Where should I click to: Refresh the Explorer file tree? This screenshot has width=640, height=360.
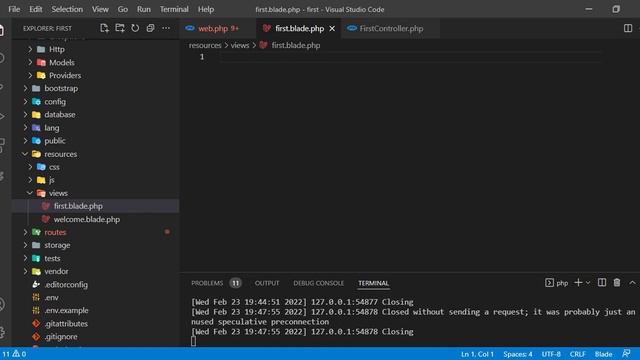(x=135, y=28)
